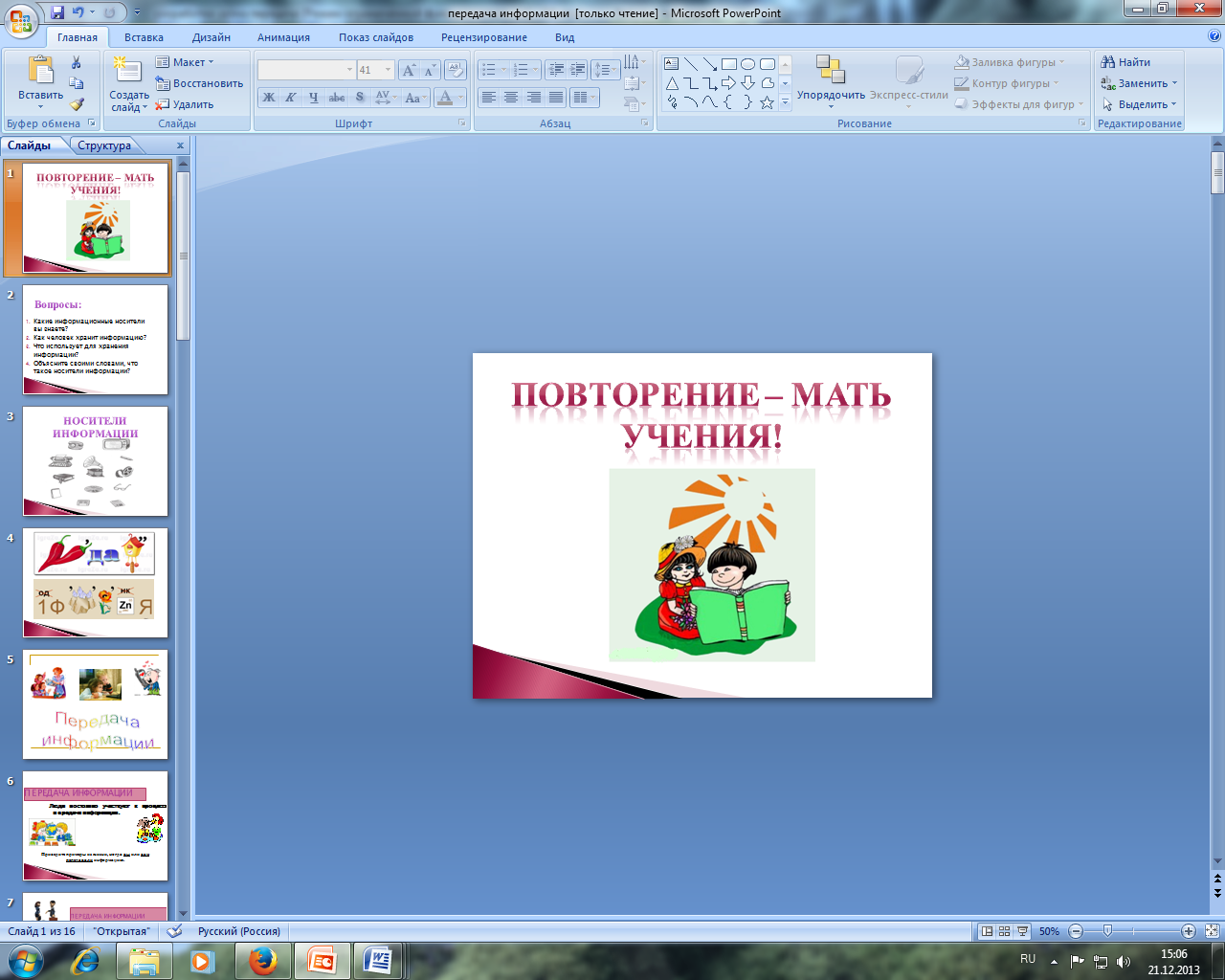Image resolution: width=1225 pixels, height=980 pixels.
Task: Open the Показ слайдов tab
Action: point(376,37)
